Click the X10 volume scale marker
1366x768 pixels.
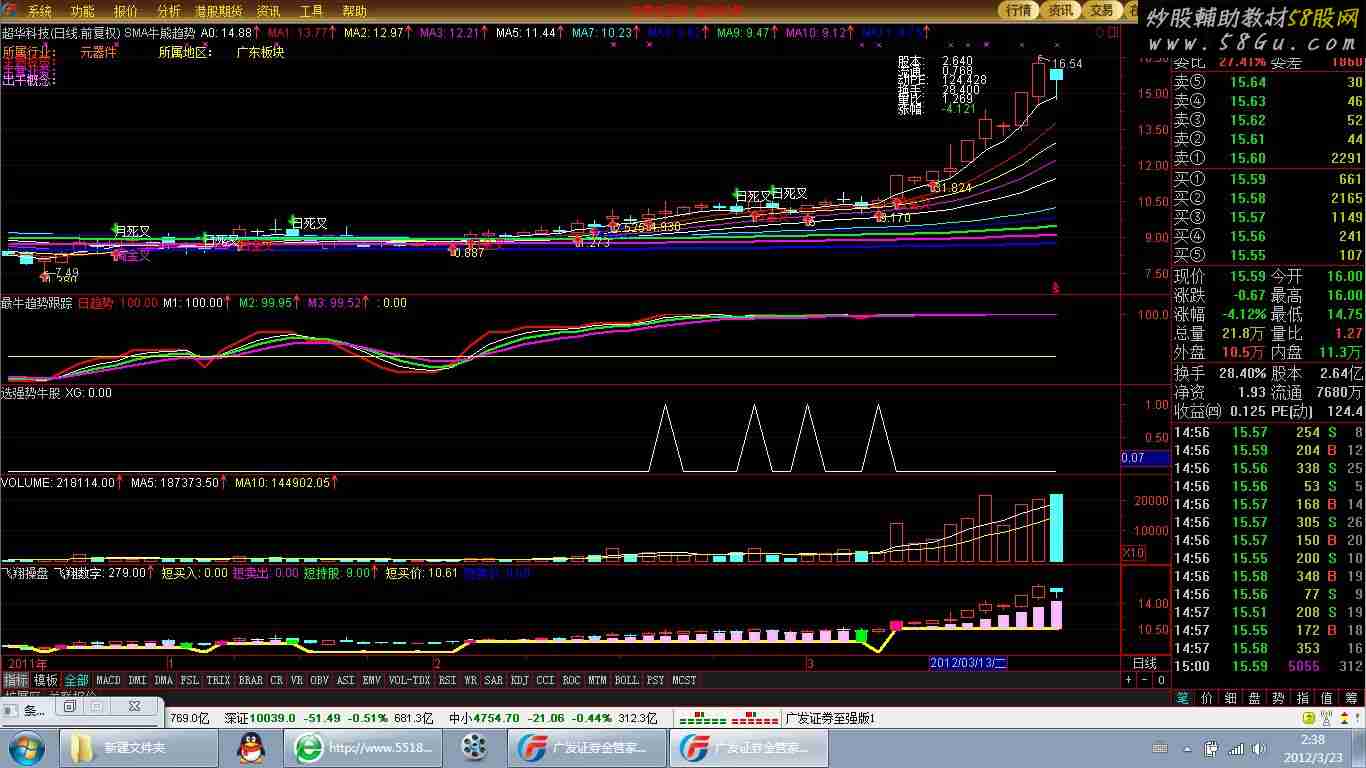1134,553
